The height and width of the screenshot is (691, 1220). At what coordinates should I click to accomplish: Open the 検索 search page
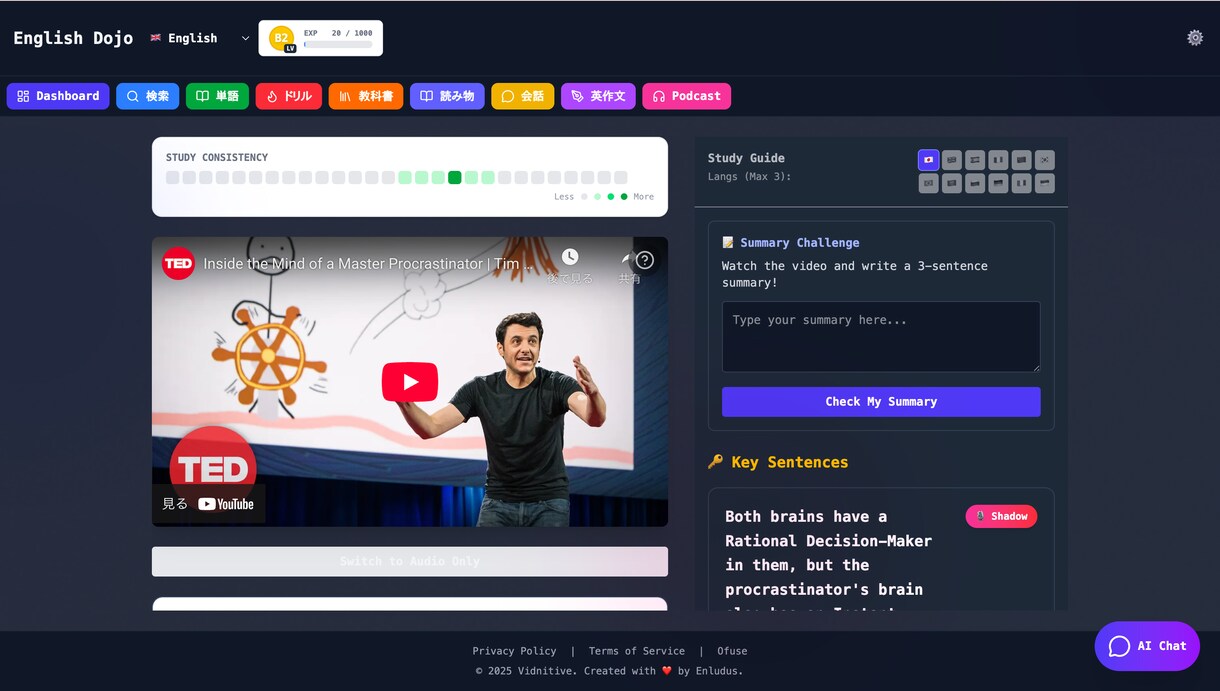[147, 96]
